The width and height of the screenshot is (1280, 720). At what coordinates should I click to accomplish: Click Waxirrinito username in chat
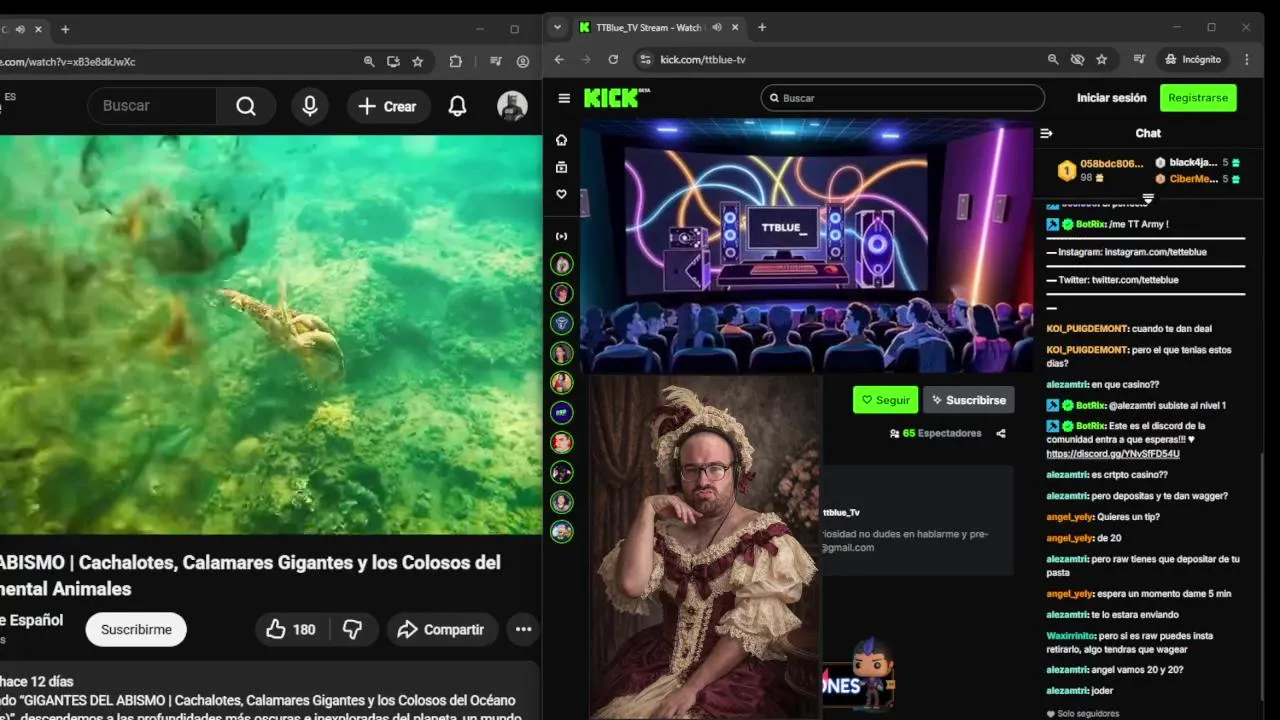tap(1071, 636)
